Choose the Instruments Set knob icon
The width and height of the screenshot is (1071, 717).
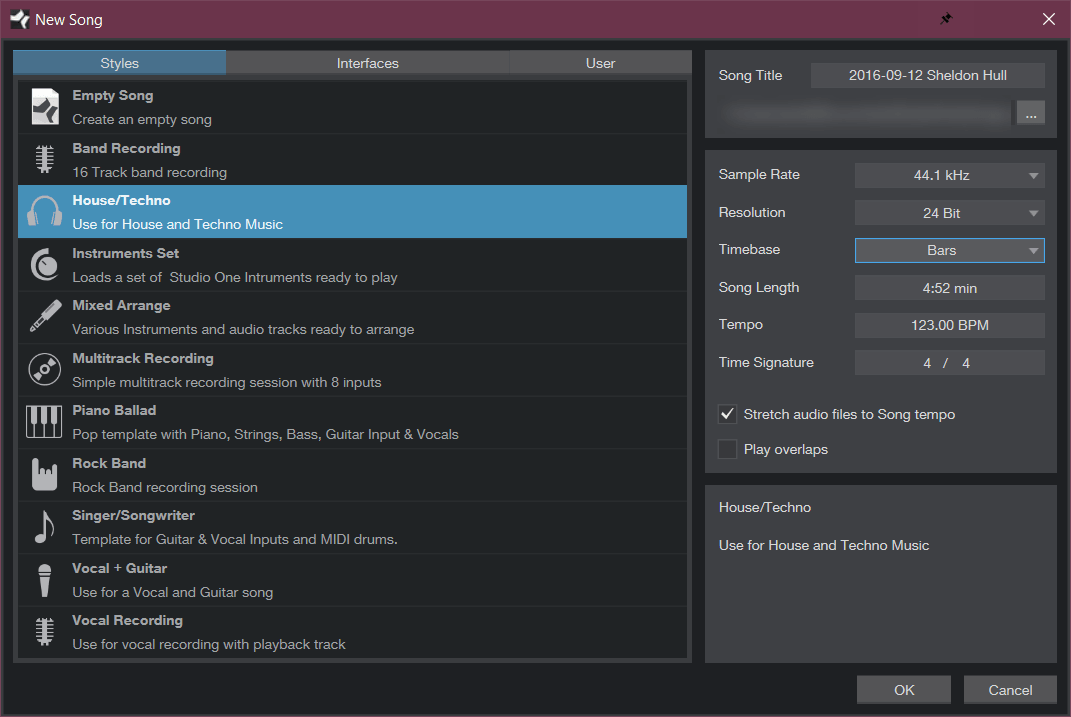44,265
